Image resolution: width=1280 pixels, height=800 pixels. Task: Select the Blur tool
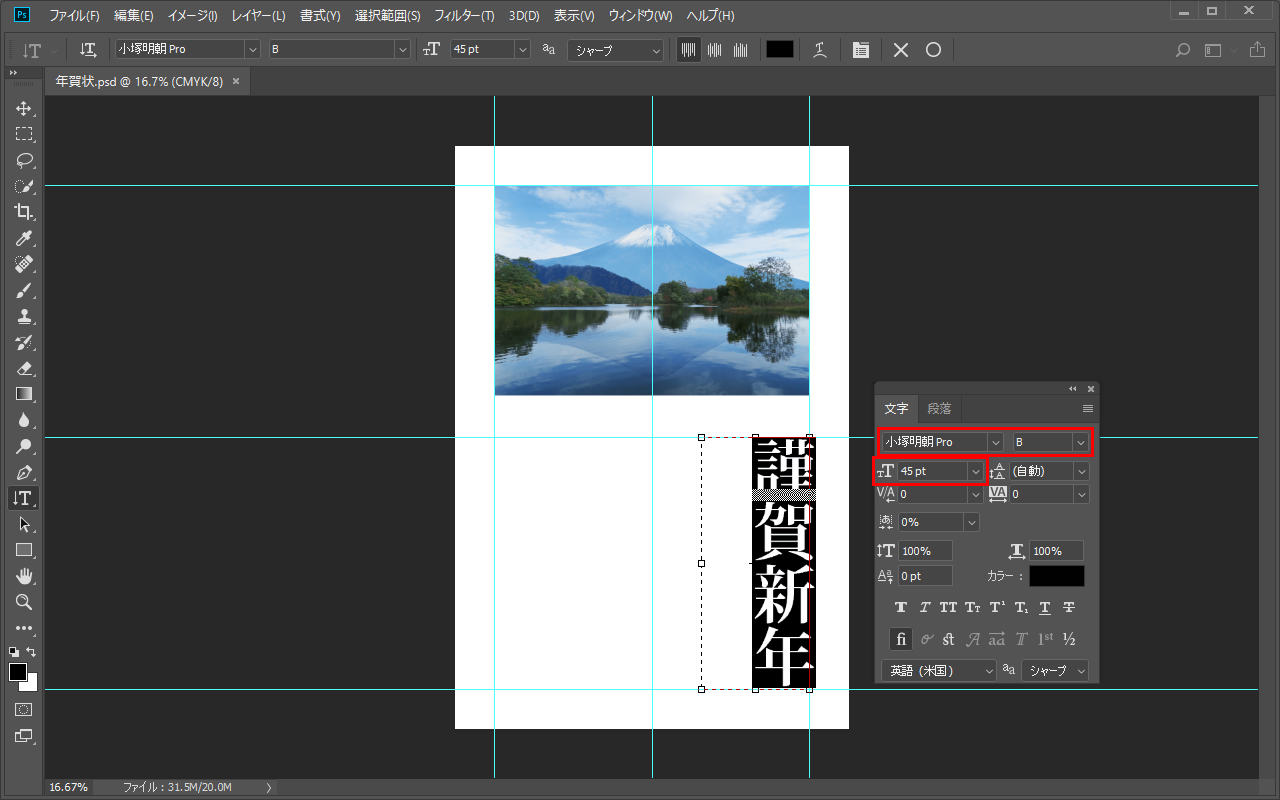24,420
